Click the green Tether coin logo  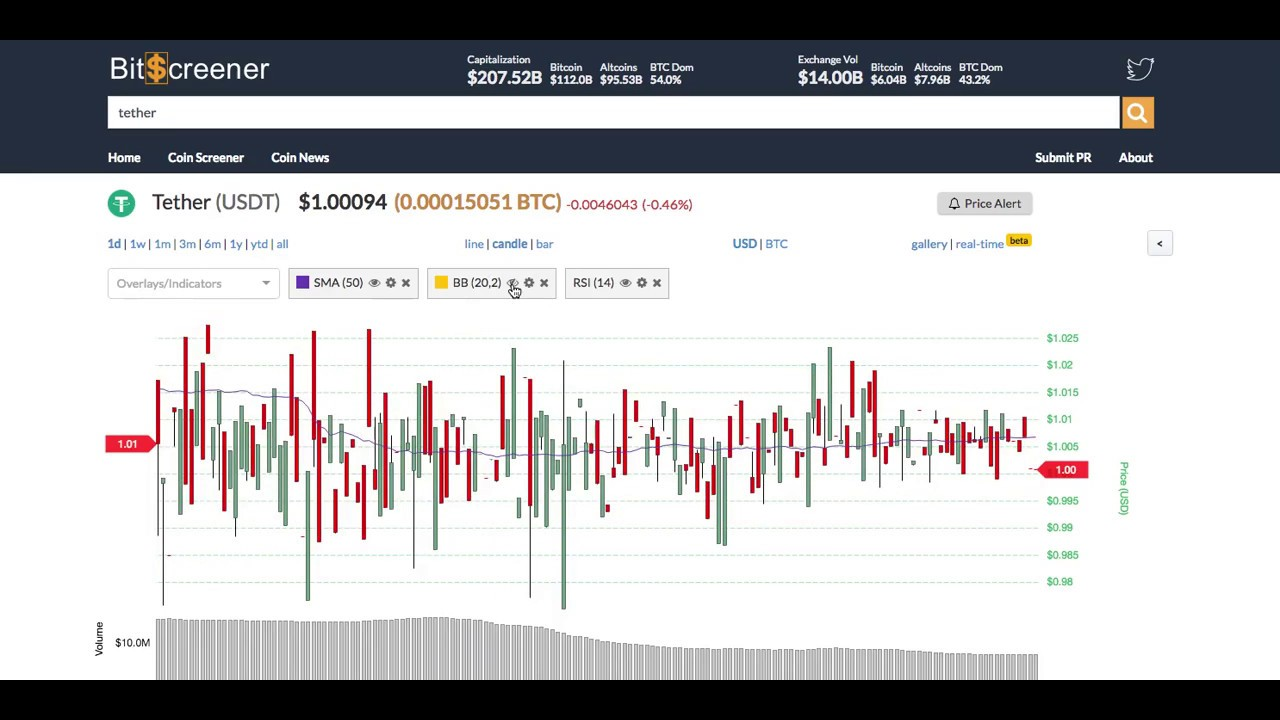(x=121, y=204)
